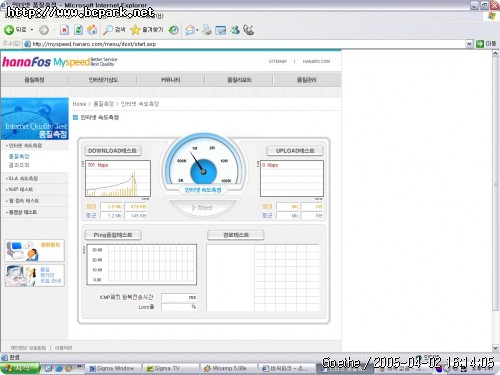This screenshot has width=500, height=375.
Task: Click the download average 145 KB field
Action: coord(136,216)
